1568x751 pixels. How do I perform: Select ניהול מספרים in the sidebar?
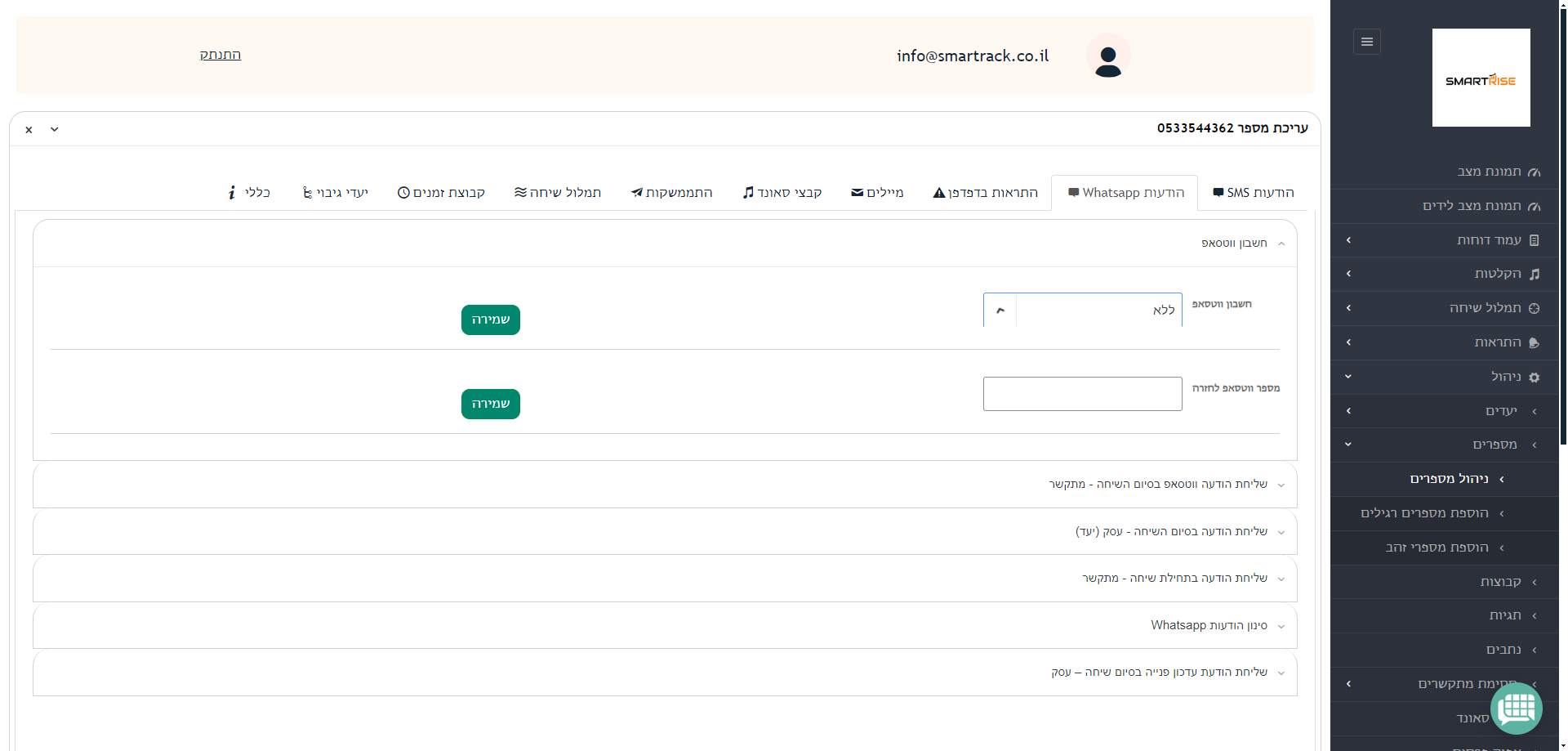1444,479
